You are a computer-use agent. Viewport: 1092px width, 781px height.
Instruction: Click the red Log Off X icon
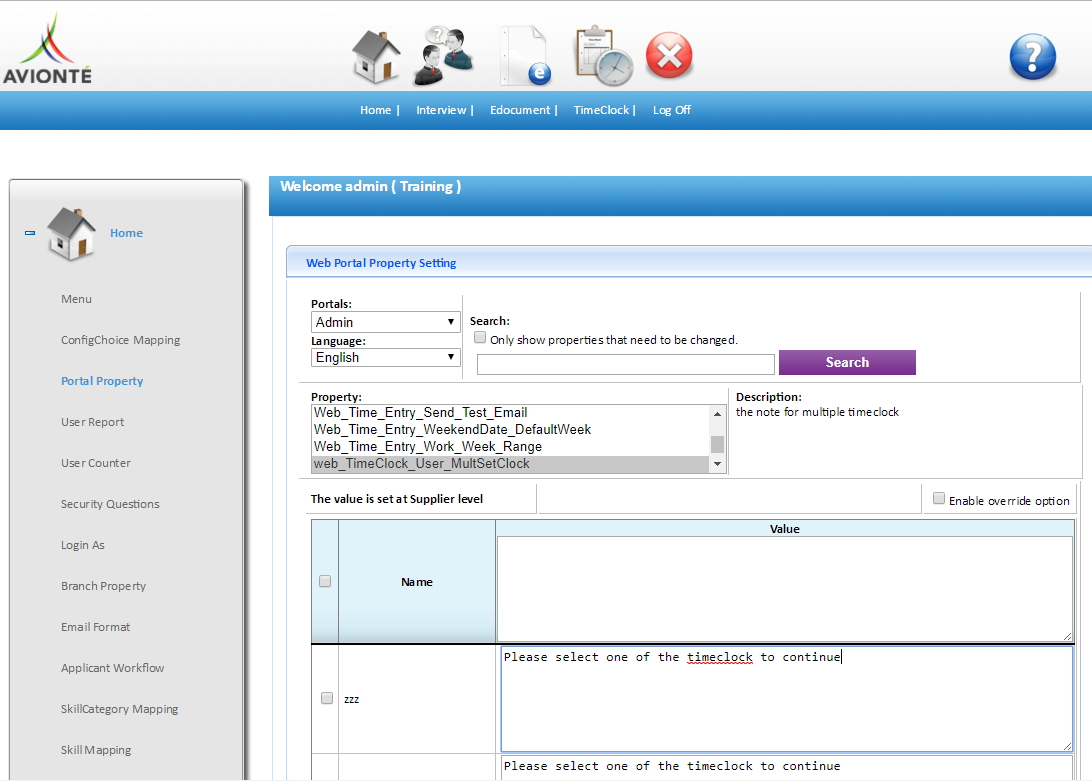(x=669, y=55)
